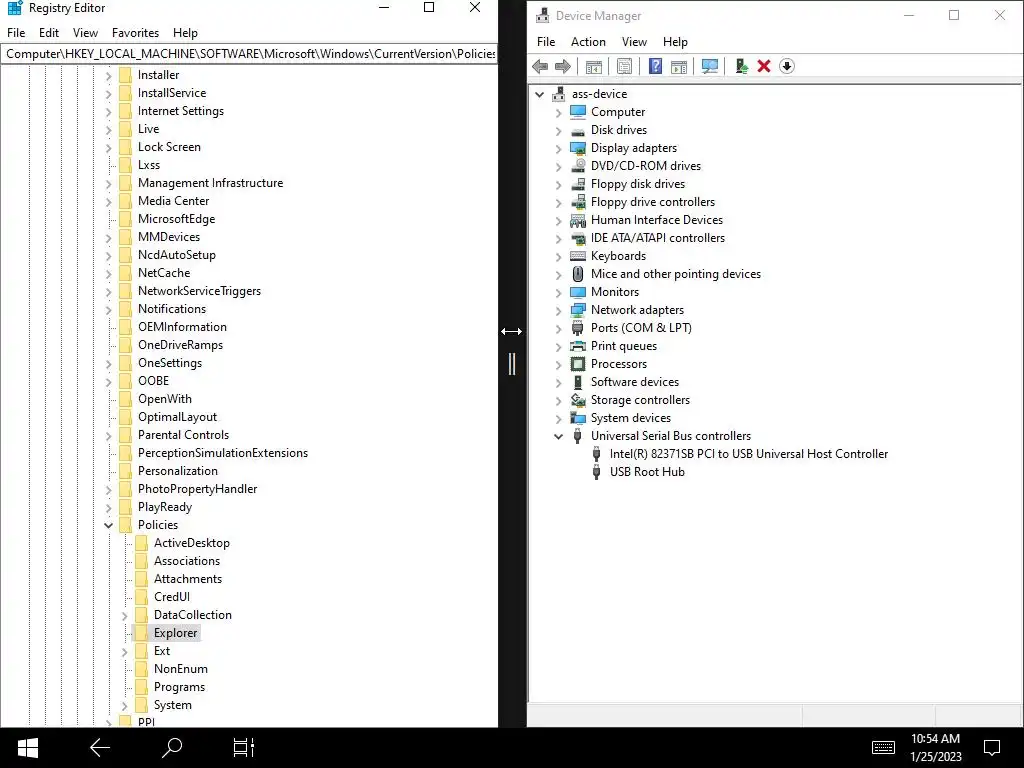Screen dimensions: 1024x768
Task: Click the taskbar clock showing 10:54 AM
Action: pyautogui.click(x=935, y=739)
